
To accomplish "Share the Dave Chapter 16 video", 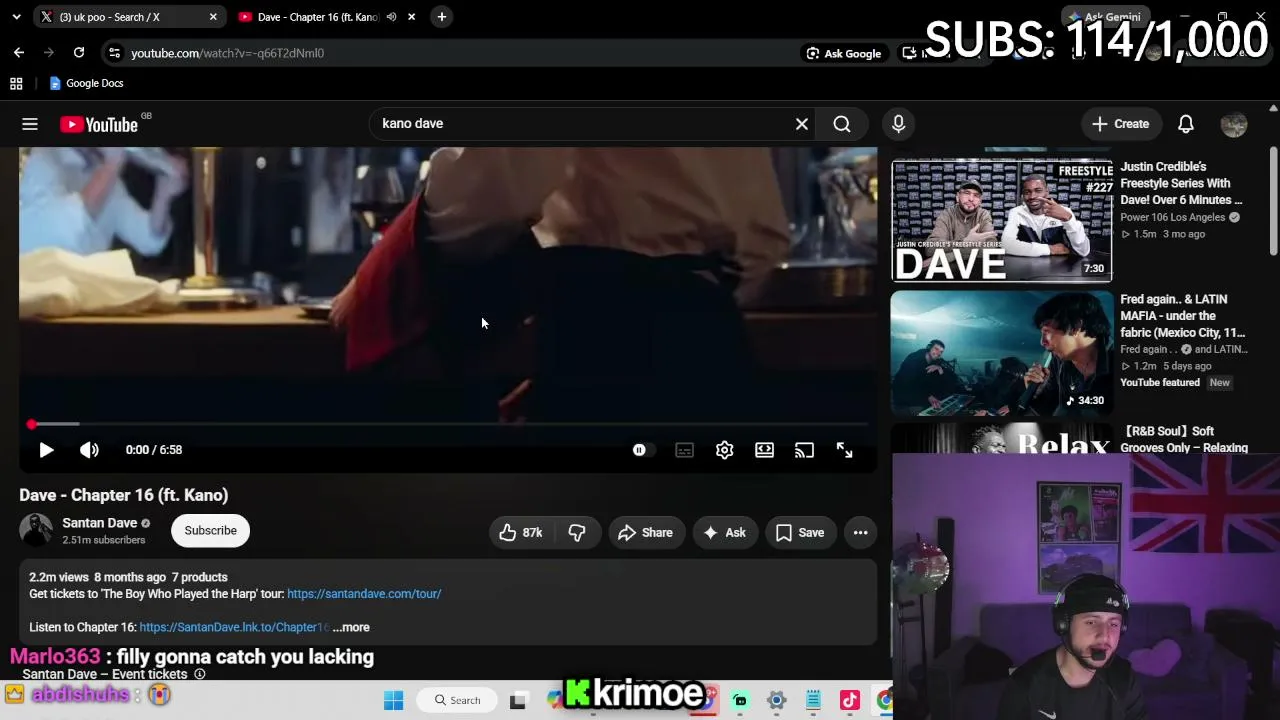I will 645,533.
